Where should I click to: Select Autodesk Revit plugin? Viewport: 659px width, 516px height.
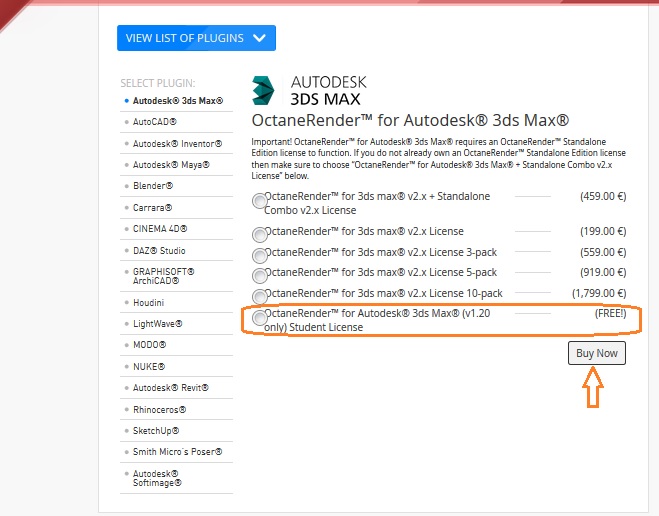point(171,387)
